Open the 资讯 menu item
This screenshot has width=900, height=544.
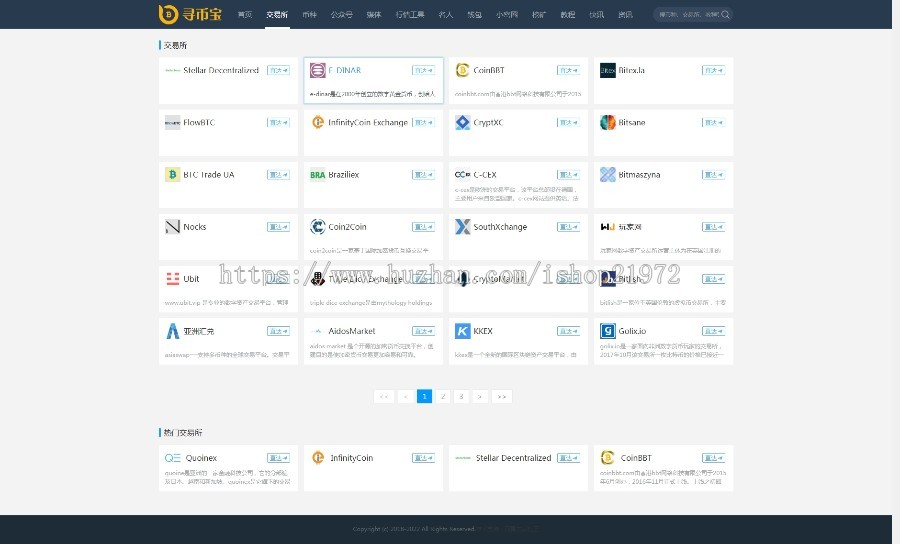tap(625, 14)
